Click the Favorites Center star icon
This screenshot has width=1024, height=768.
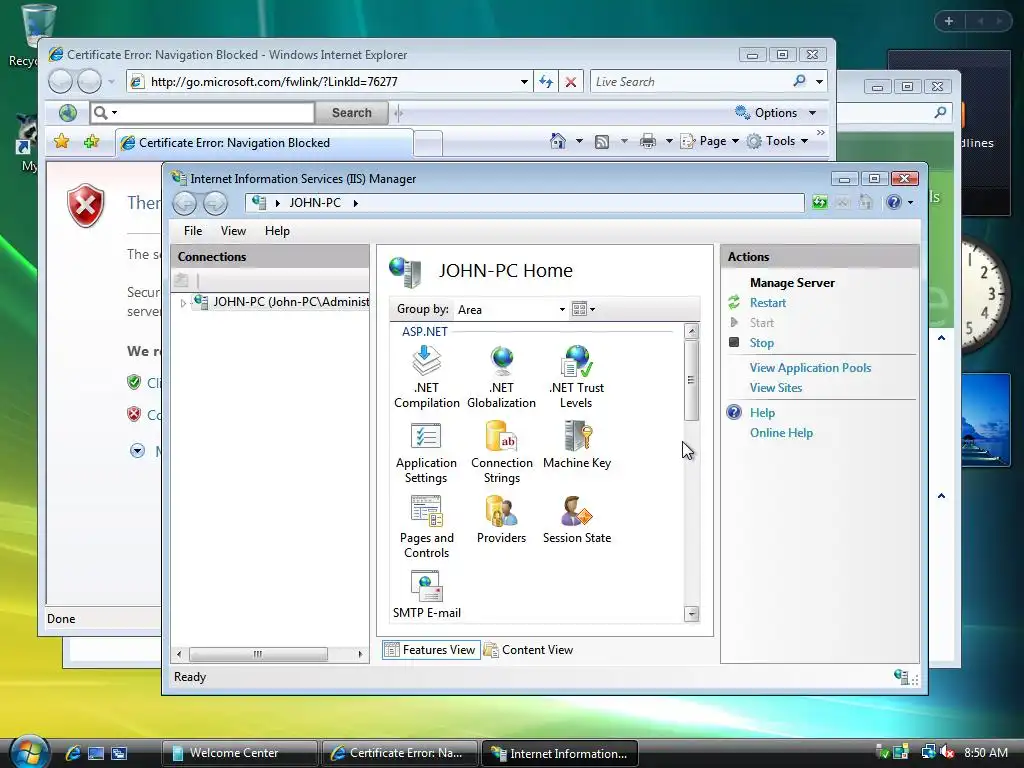61,141
